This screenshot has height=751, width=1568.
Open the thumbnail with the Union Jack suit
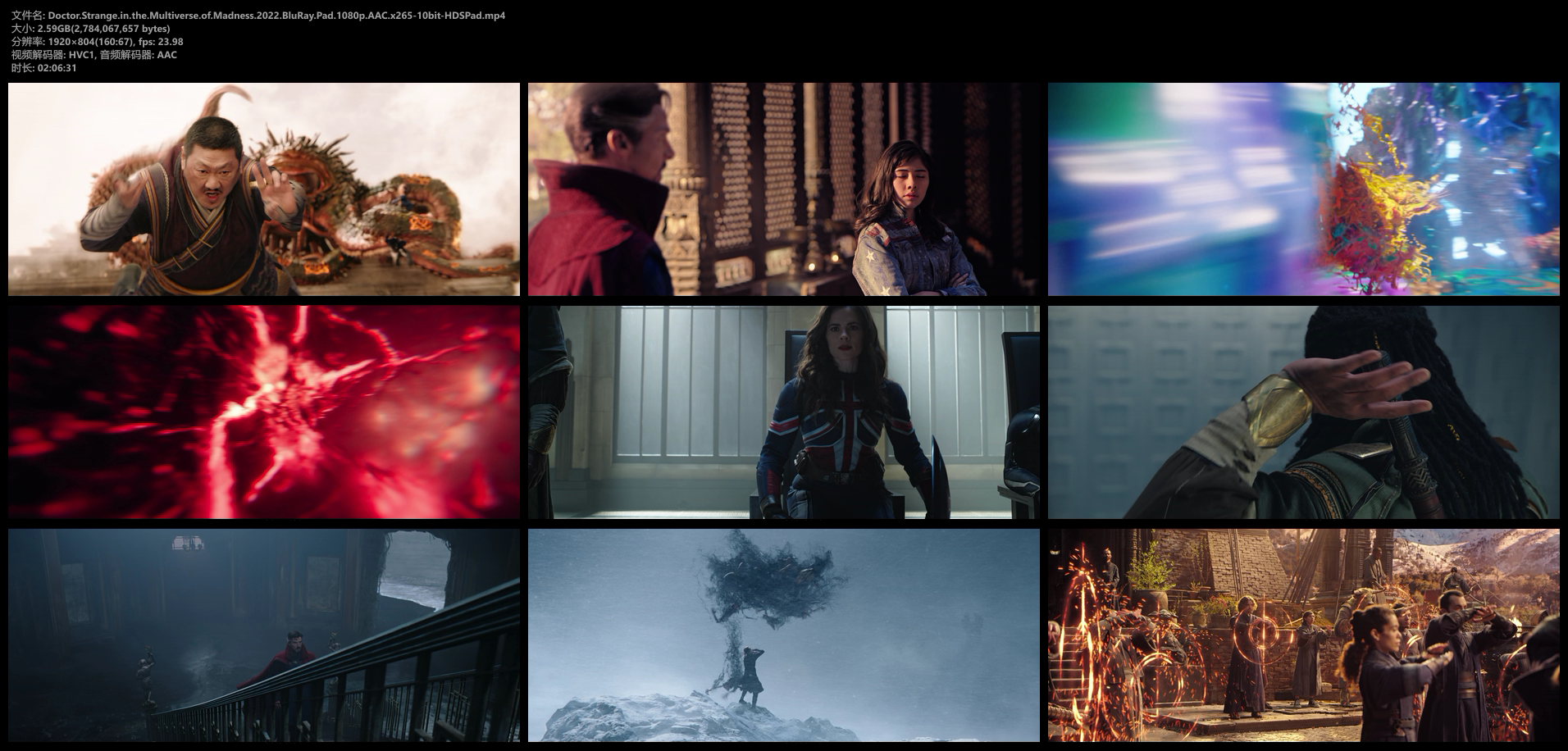click(x=783, y=412)
